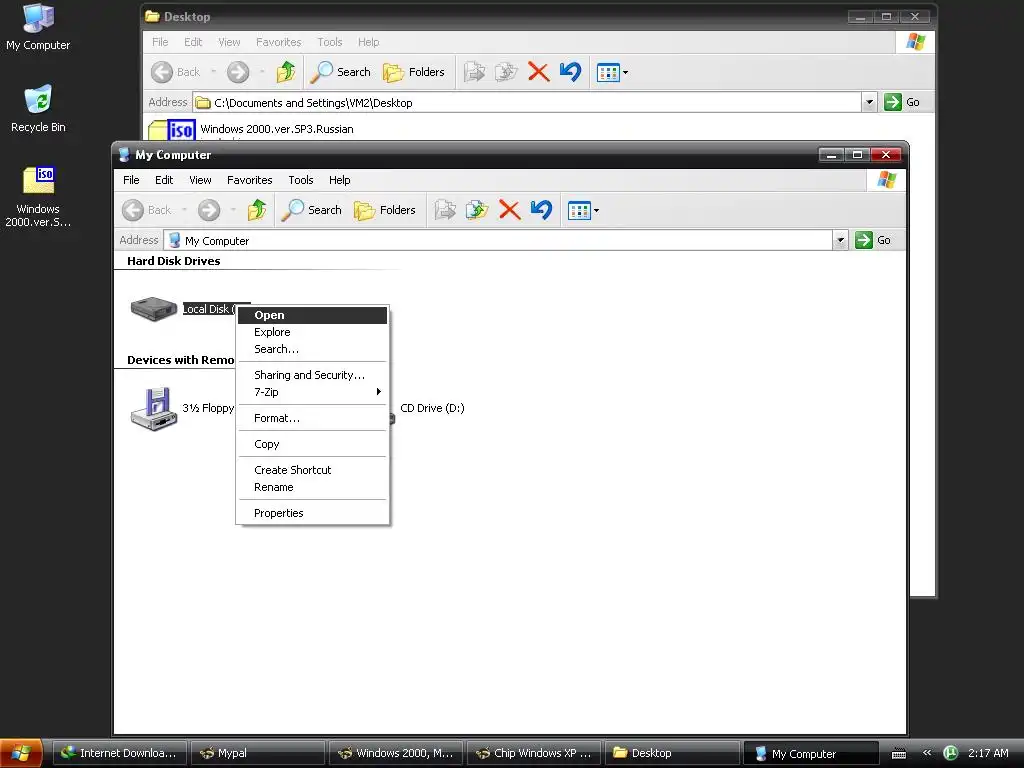Expand address bar dropdown in My Computer window
The image size is (1024, 768).
[840, 240]
